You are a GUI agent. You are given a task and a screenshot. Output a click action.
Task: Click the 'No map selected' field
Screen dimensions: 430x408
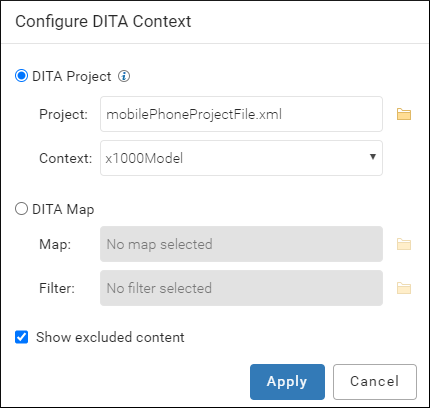click(241, 244)
